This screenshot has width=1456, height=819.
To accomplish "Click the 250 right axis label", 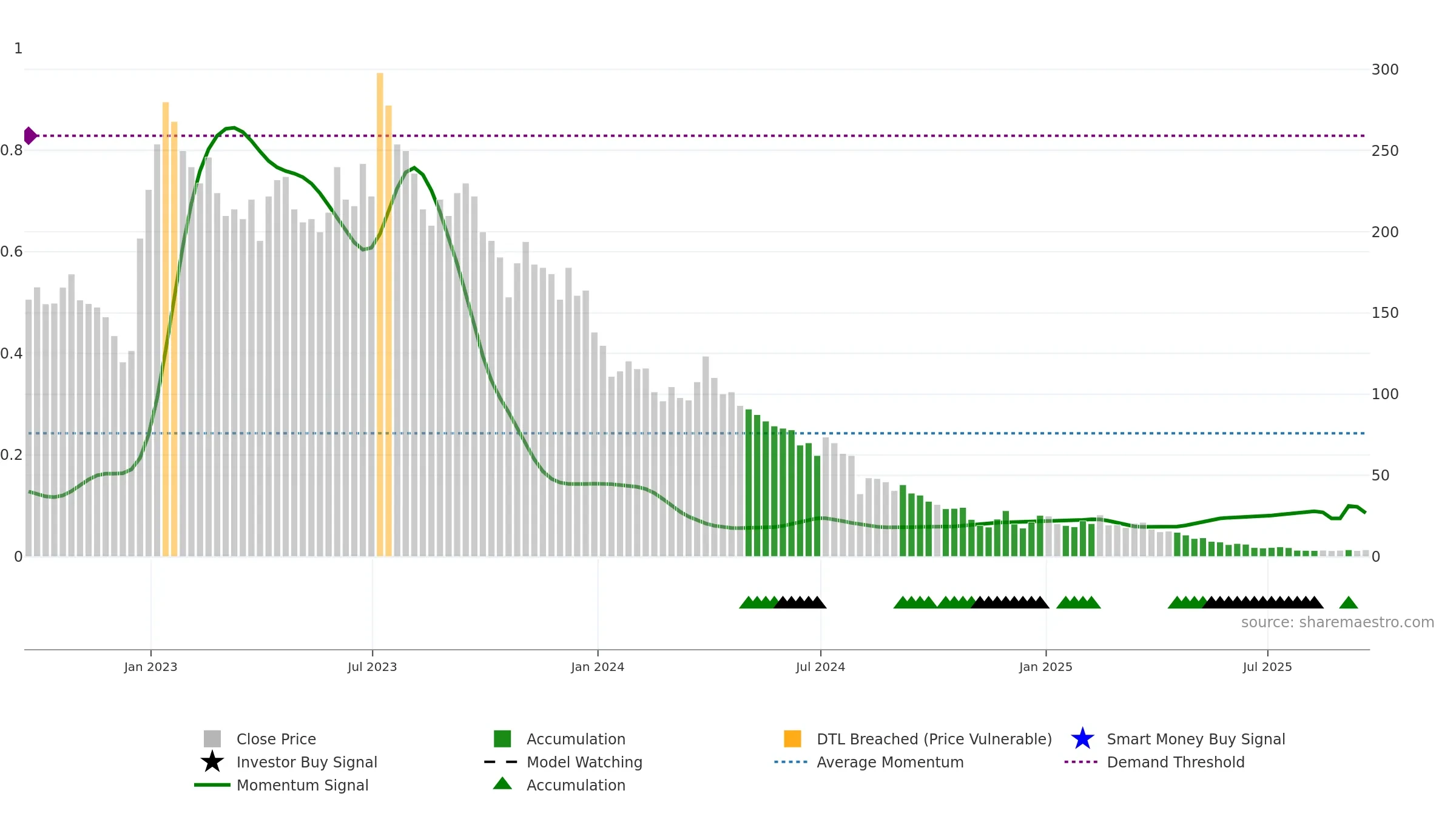I will pyautogui.click(x=1385, y=150).
